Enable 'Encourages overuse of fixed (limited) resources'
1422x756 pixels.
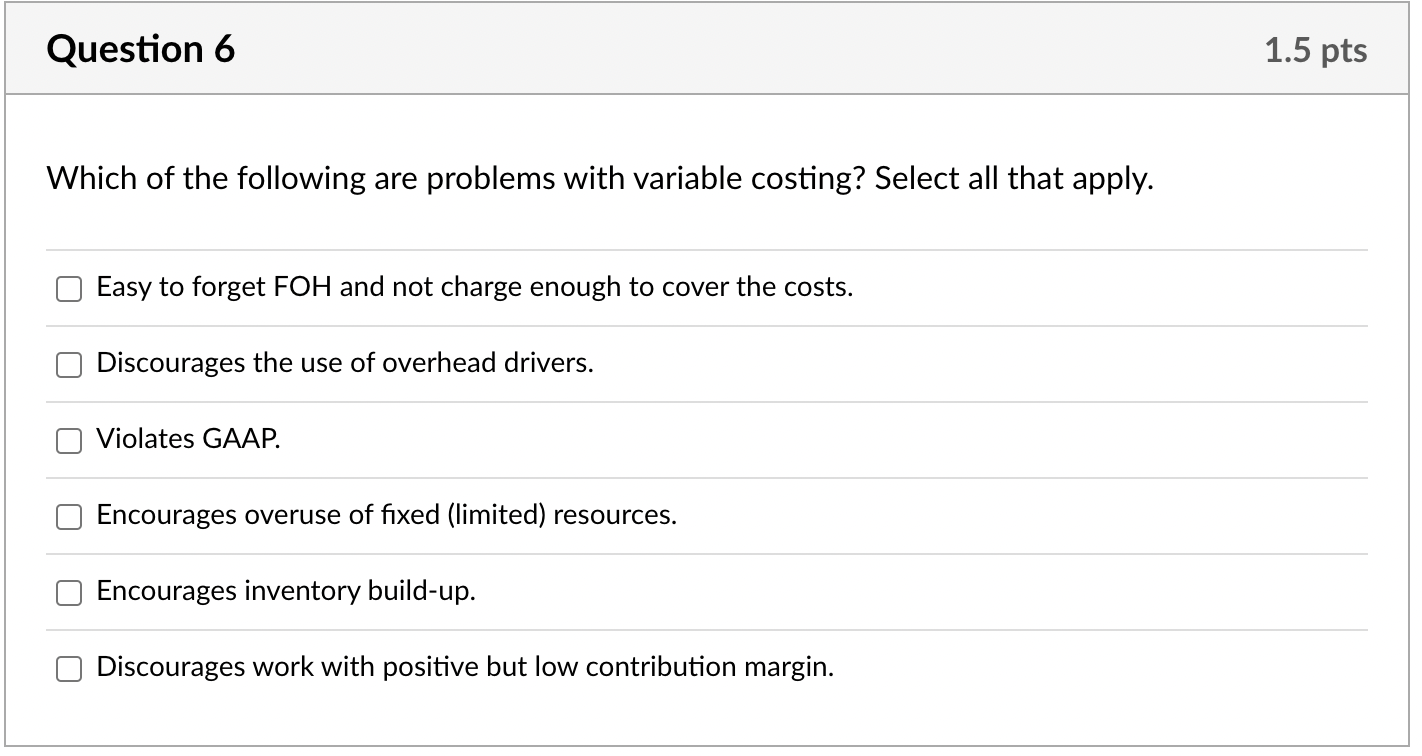coord(68,517)
